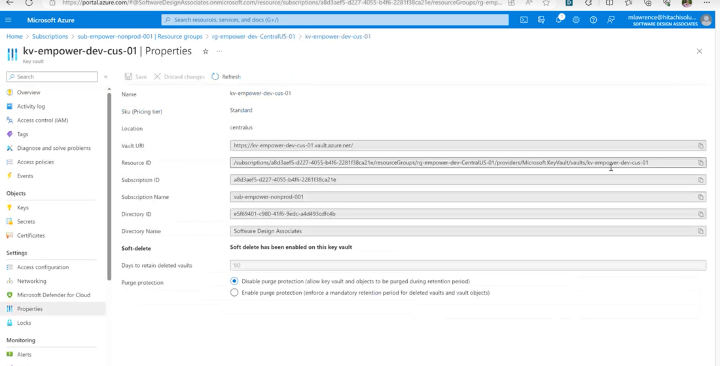Open the Help question mark icon

click(593, 20)
